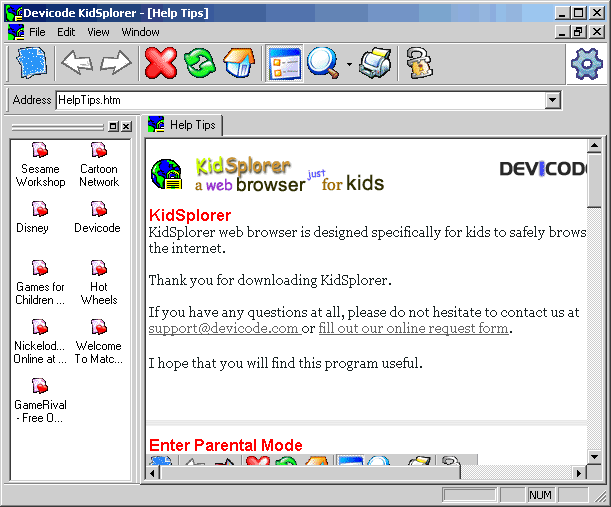611x507 pixels.
Task: Click the red KidSplorer heading
Action: [x=190, y=216]
